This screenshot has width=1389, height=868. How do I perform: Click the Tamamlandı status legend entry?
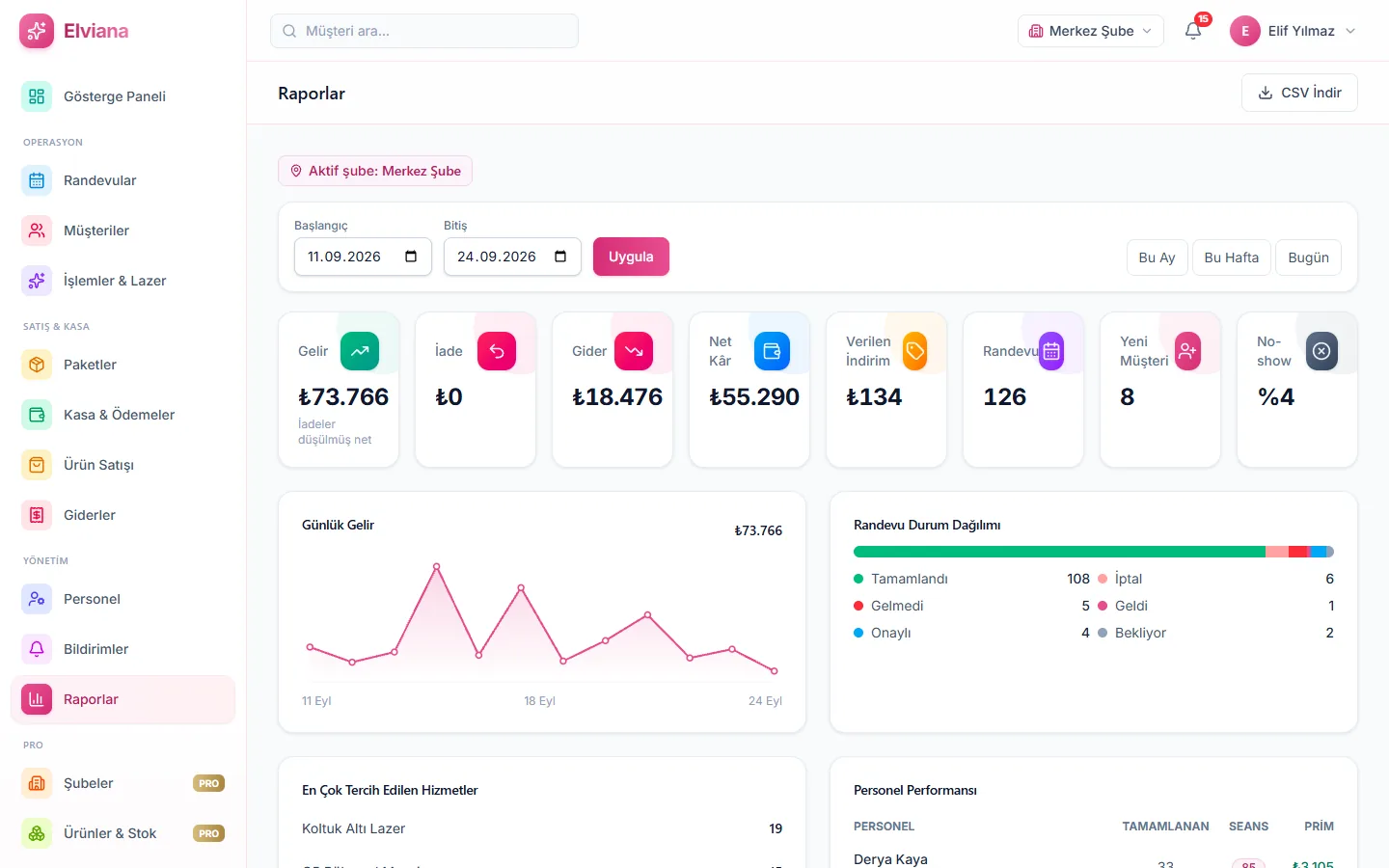(x=971, y=579)
